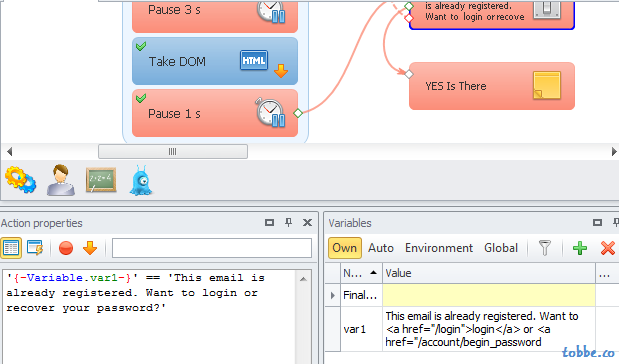The height and width of the screenshot is (364, 619).
Task: Click inside the condition expression text
Action: (x=135, y=293)
